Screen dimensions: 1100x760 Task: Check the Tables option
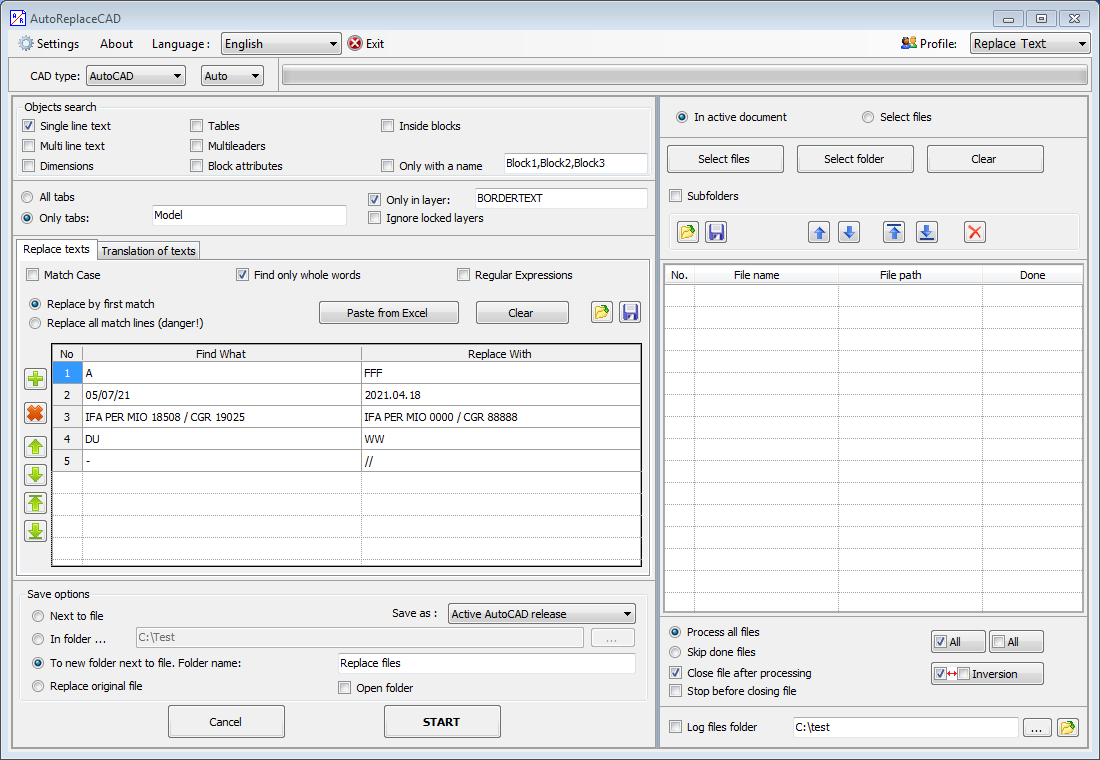[x=196, y=126]
